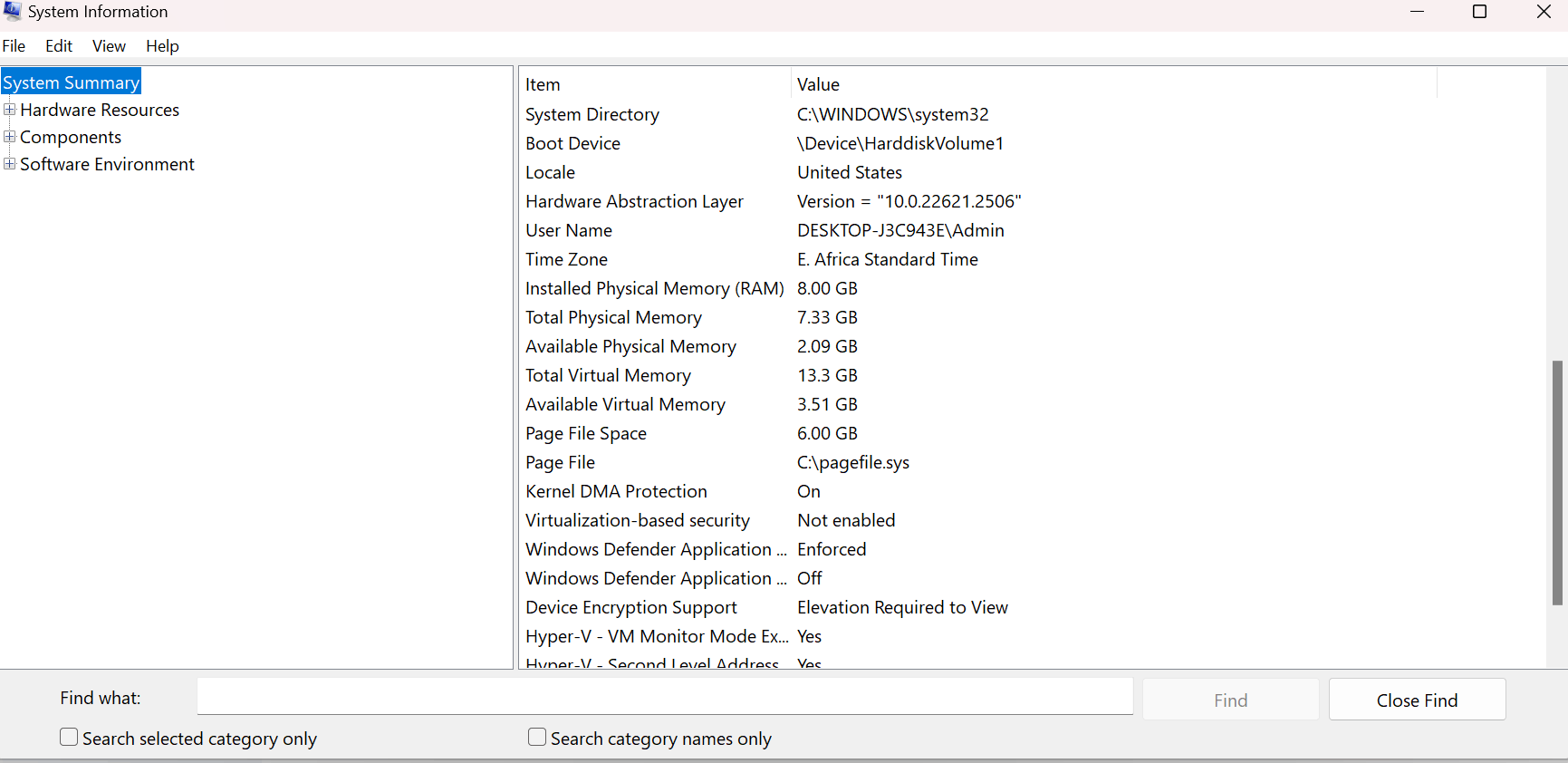Image resolution: width=1568 pixels, height=763 pixels.
Task: Click the Enforced value
Action: [x=832, y=549]
